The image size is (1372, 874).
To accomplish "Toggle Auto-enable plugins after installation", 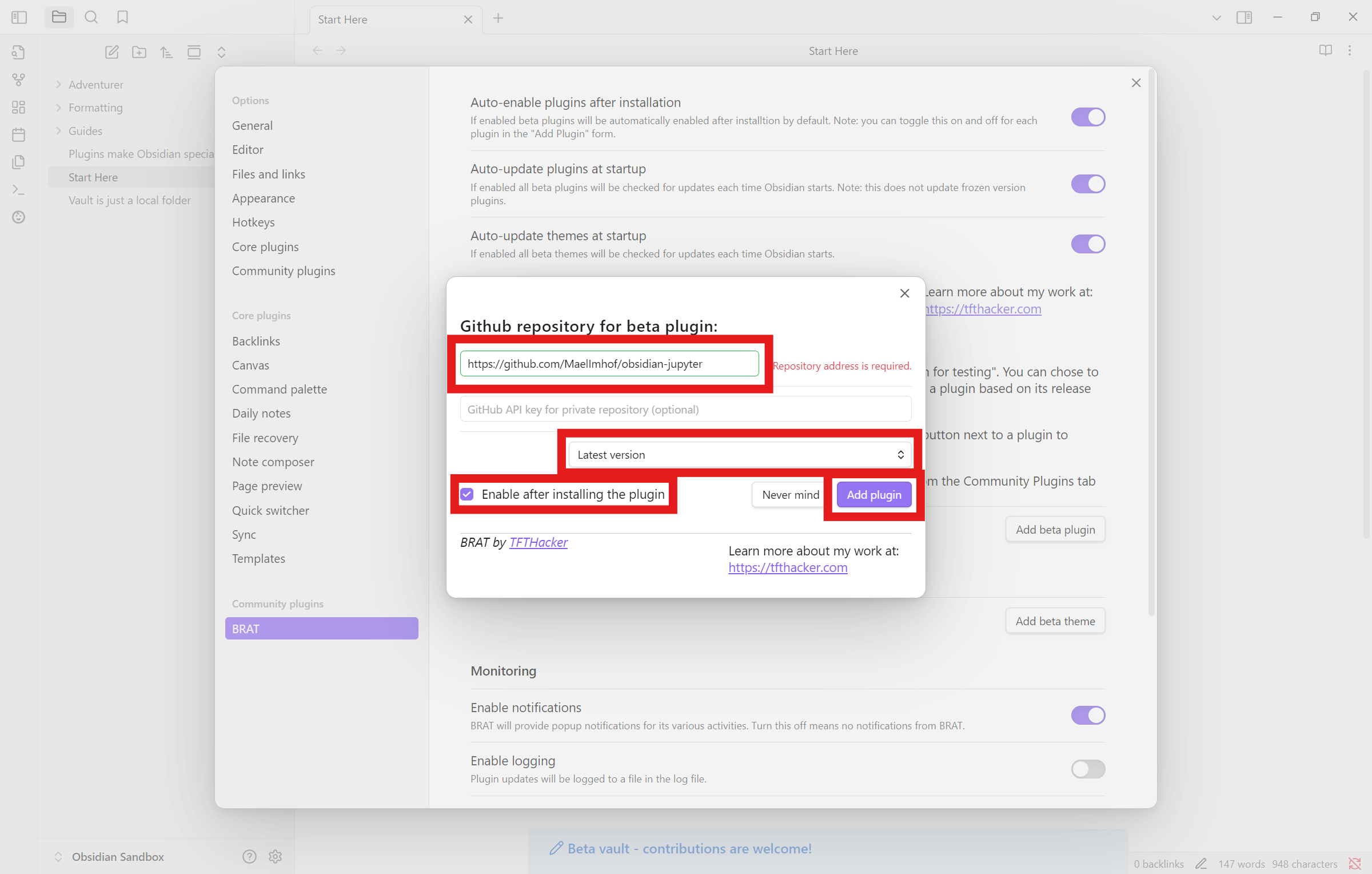I will coord(1088,117).
